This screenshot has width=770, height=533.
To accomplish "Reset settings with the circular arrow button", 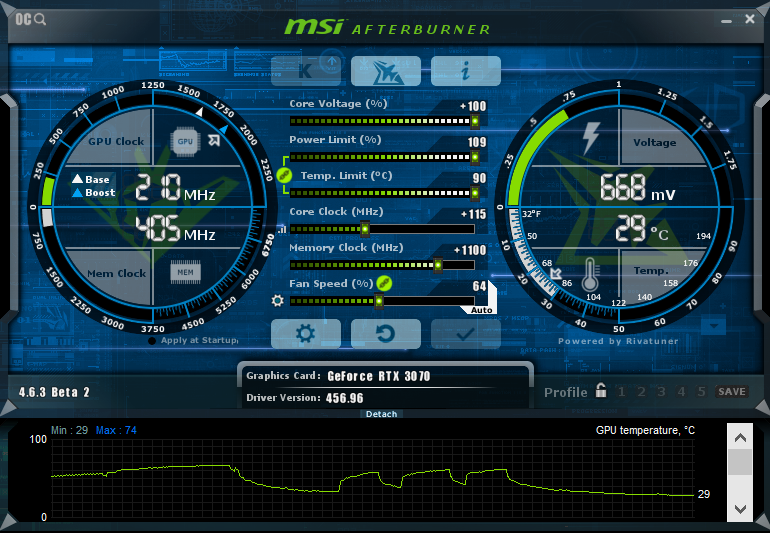I will coord(385,334).
